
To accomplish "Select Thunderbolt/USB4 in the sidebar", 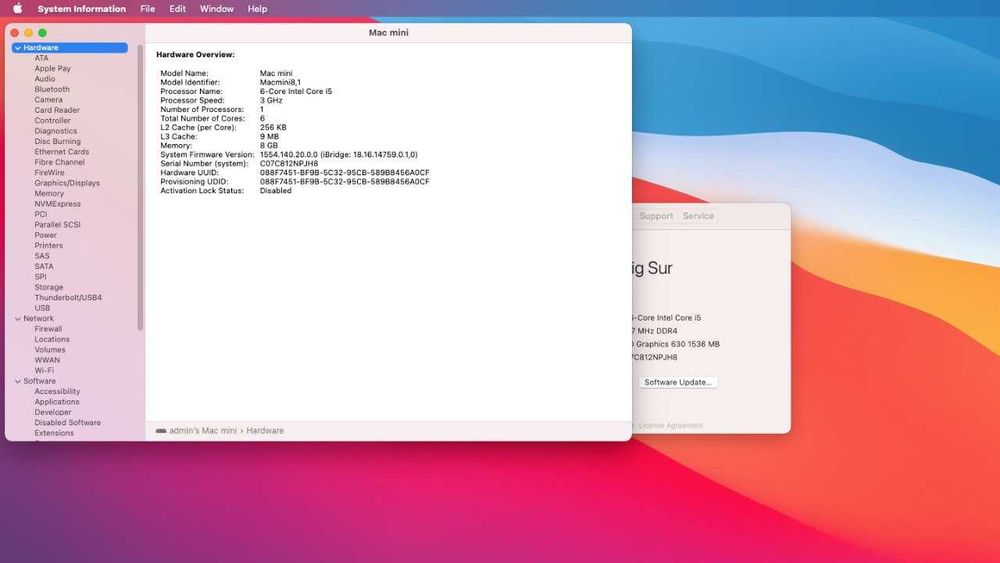I will click(68, 298).
